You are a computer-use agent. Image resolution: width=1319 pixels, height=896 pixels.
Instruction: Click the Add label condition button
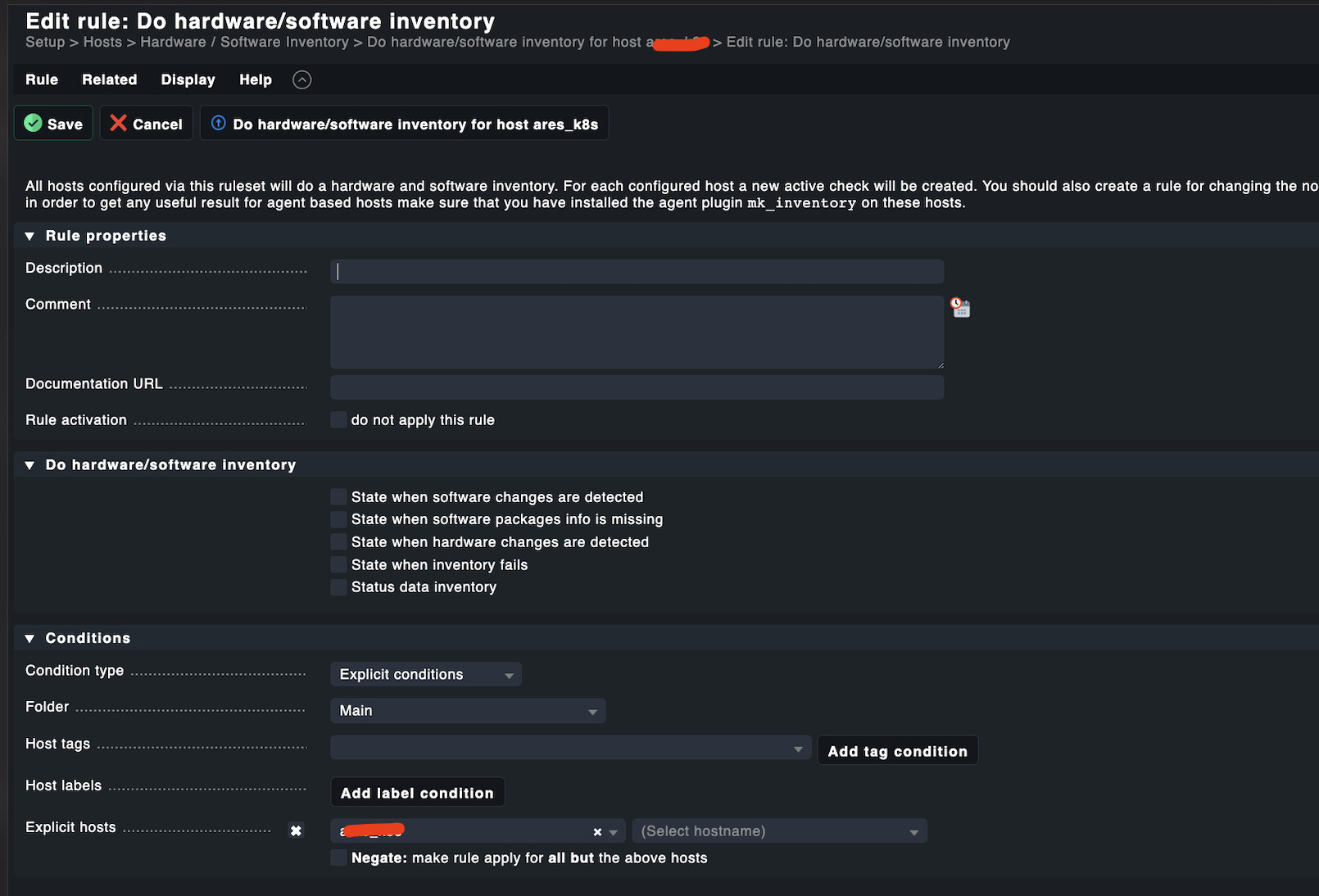[417, 793]
